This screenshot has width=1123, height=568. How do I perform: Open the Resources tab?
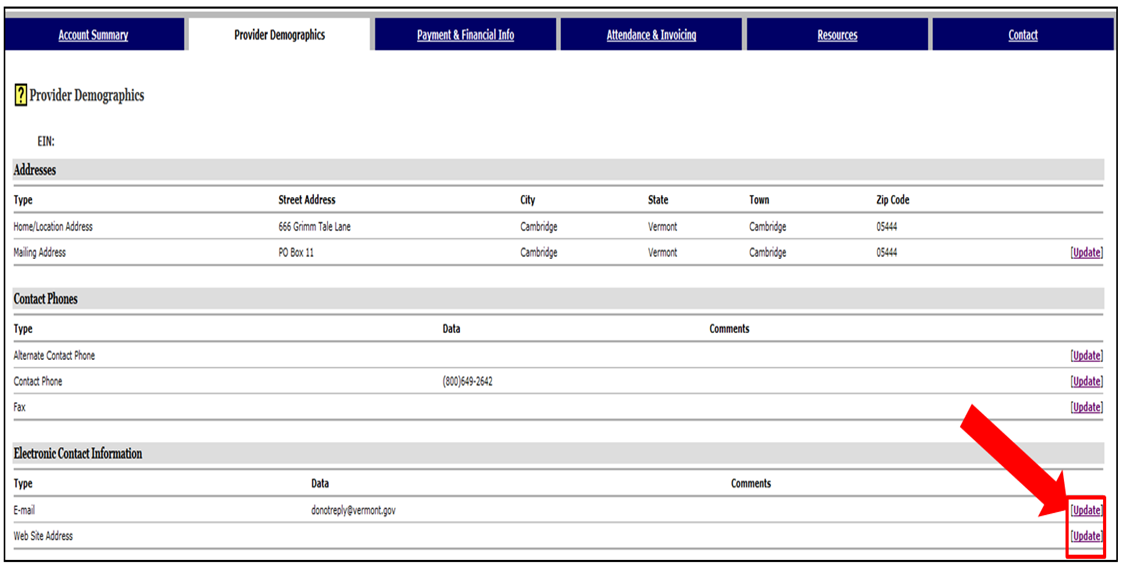[837, 35]
